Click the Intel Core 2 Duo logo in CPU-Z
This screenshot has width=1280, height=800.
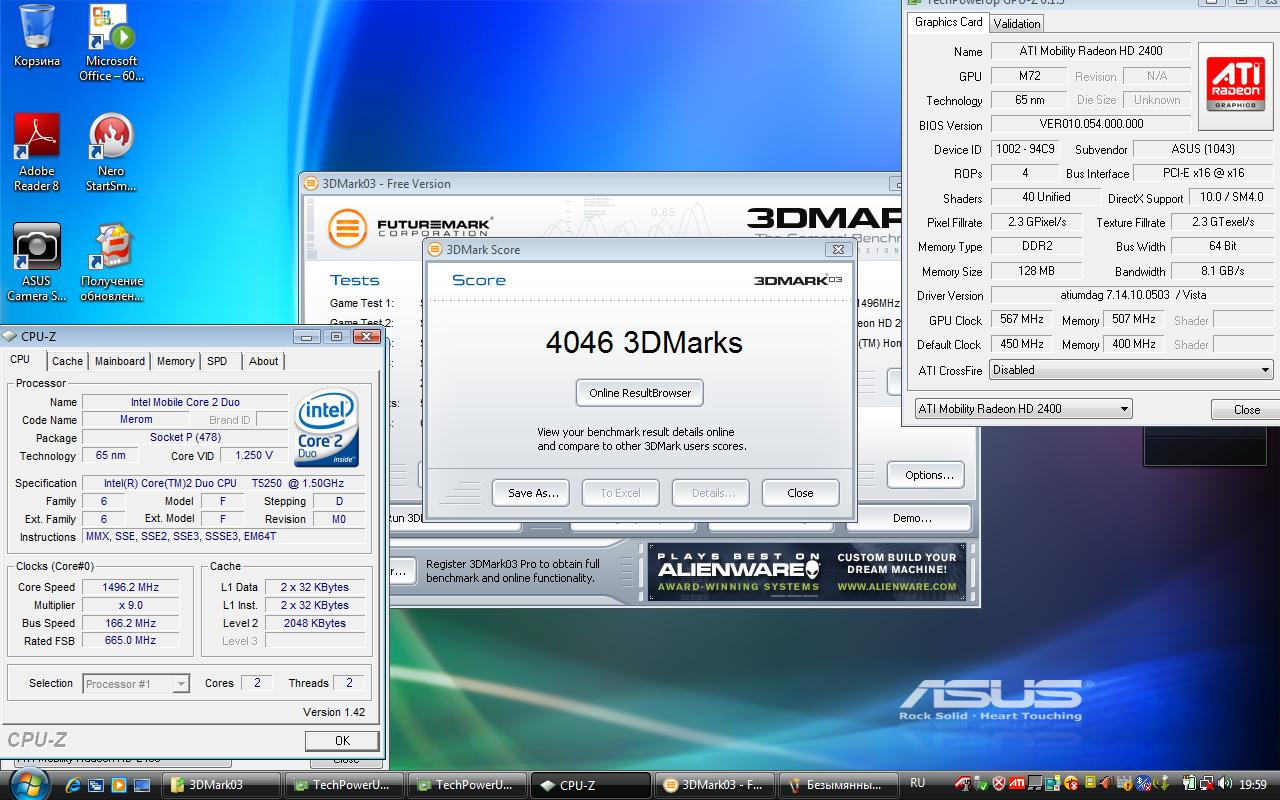(x=326, y=428)
